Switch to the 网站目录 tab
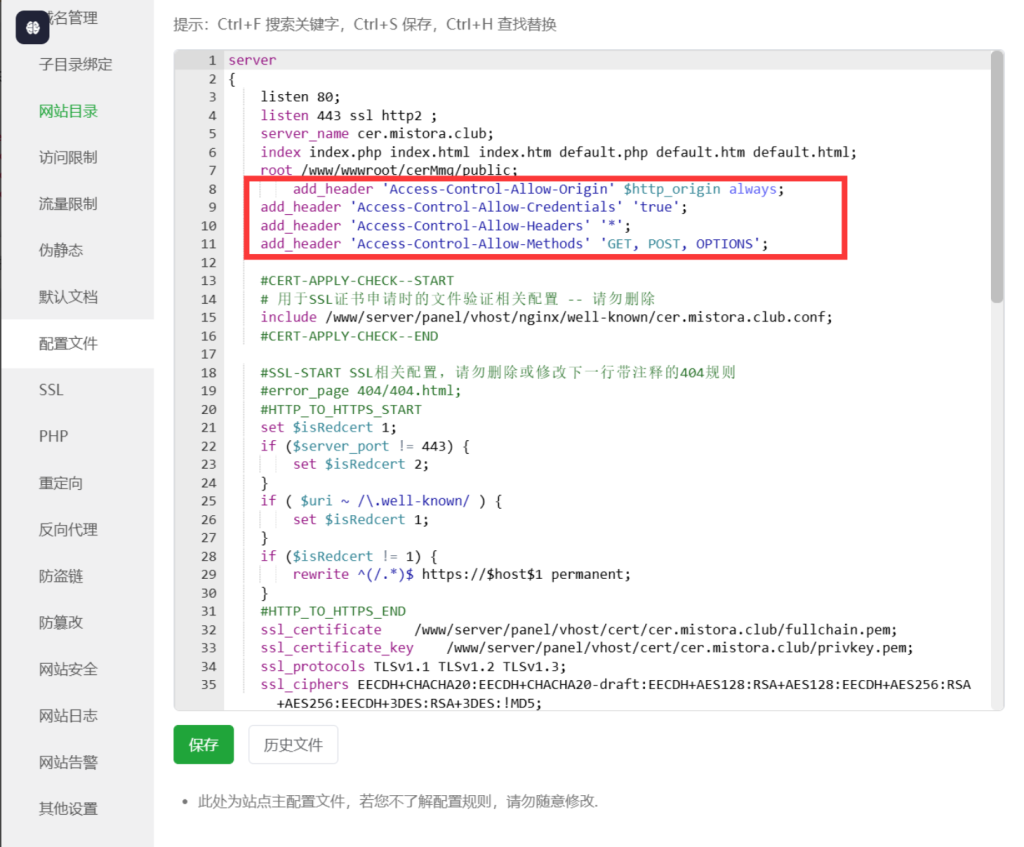1024x847 pixels. coord(68,111)
